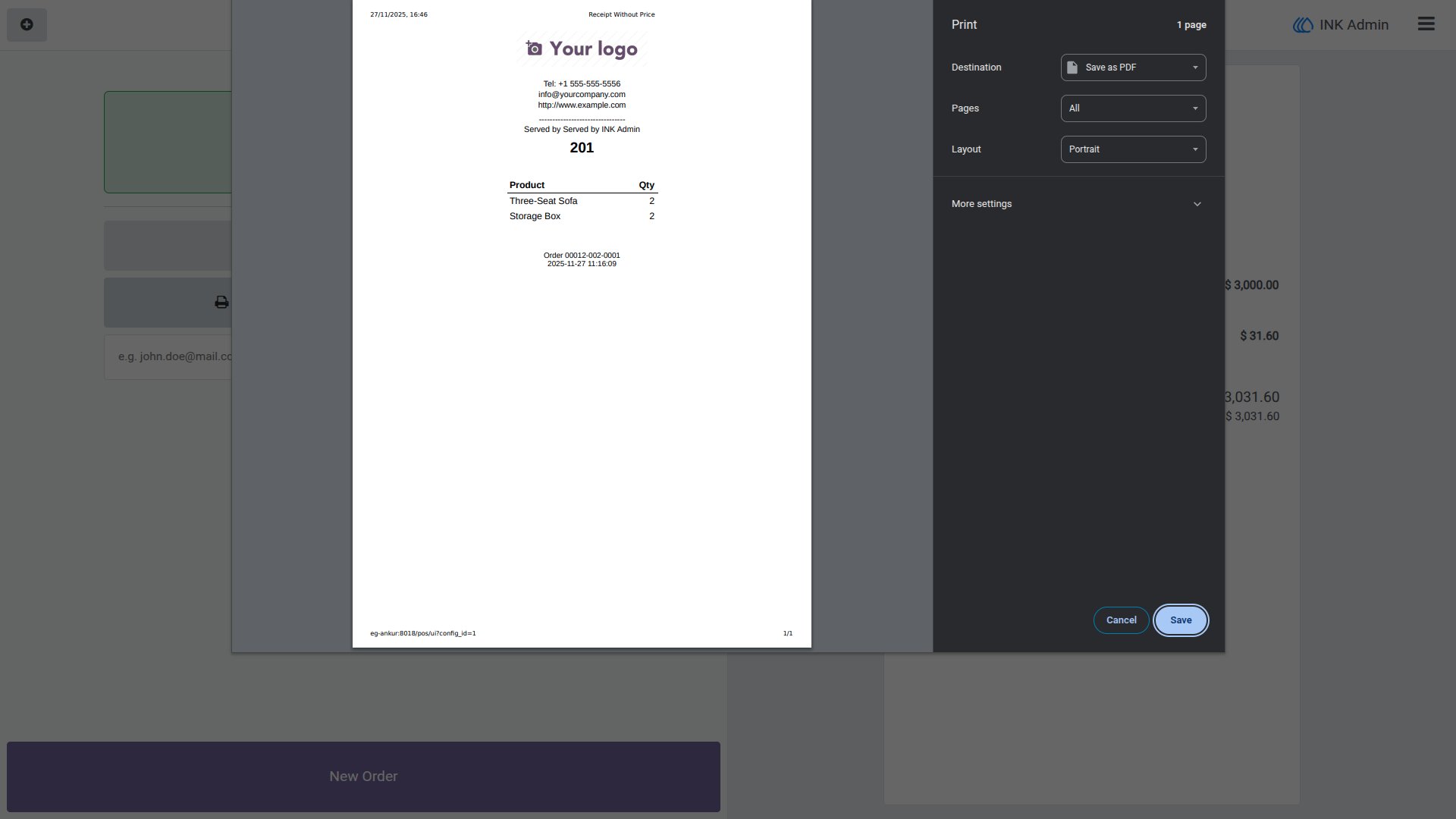
Task: Click the INK Admin logo icon
Action: (1303, 25)
